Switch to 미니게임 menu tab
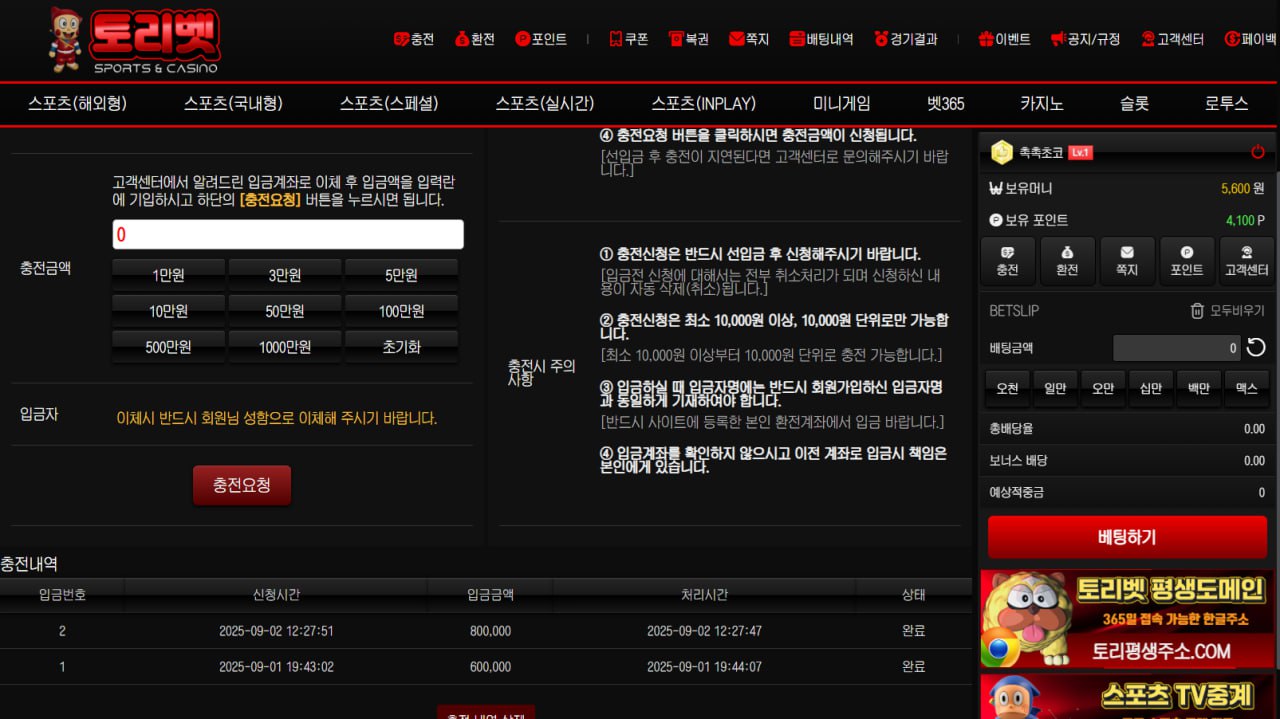This screenshot has height=719, width=1280. tap(841, 103)
